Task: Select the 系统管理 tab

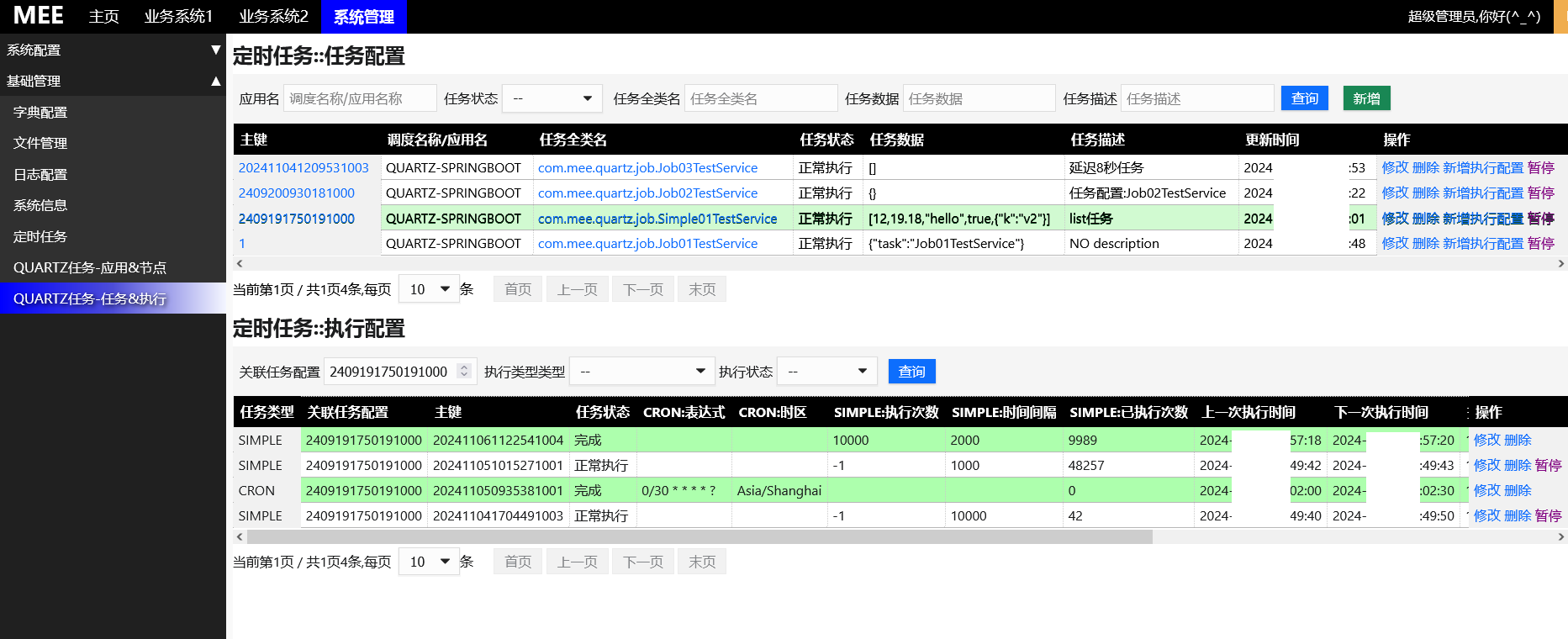Action: point(364,17)
